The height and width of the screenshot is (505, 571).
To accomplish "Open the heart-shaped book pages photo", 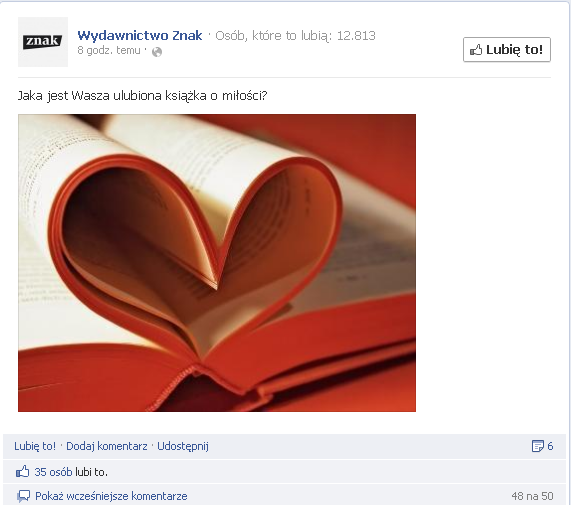I will pos(217,263).
